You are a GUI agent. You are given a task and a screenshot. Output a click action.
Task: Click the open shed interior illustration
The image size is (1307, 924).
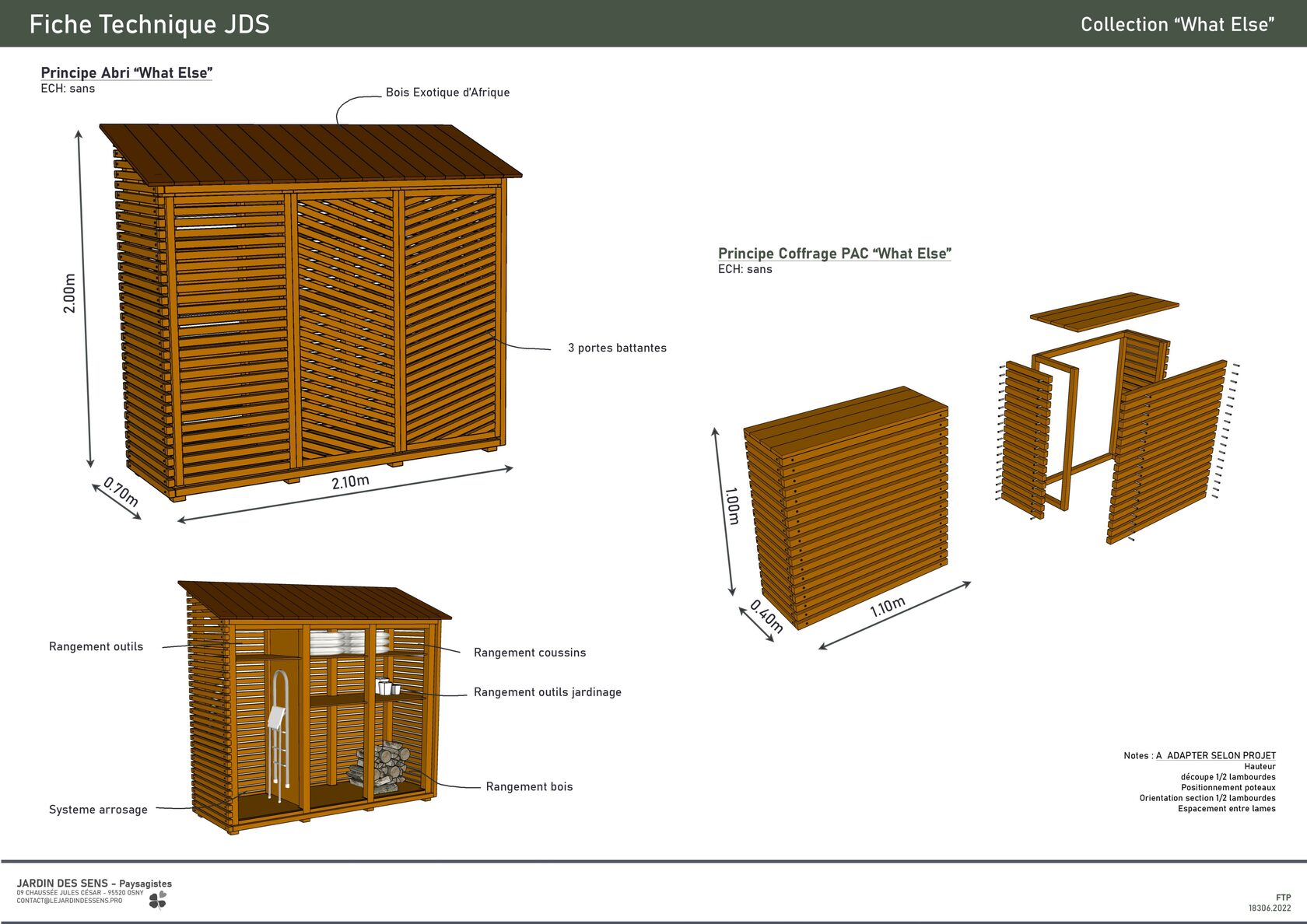tap(314, 707)
